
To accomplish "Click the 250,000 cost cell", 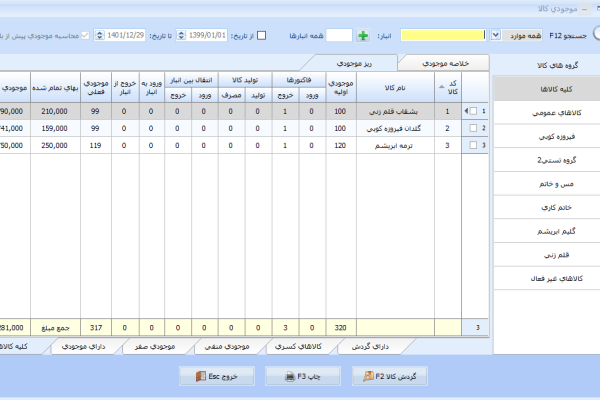I will point(54,146).
